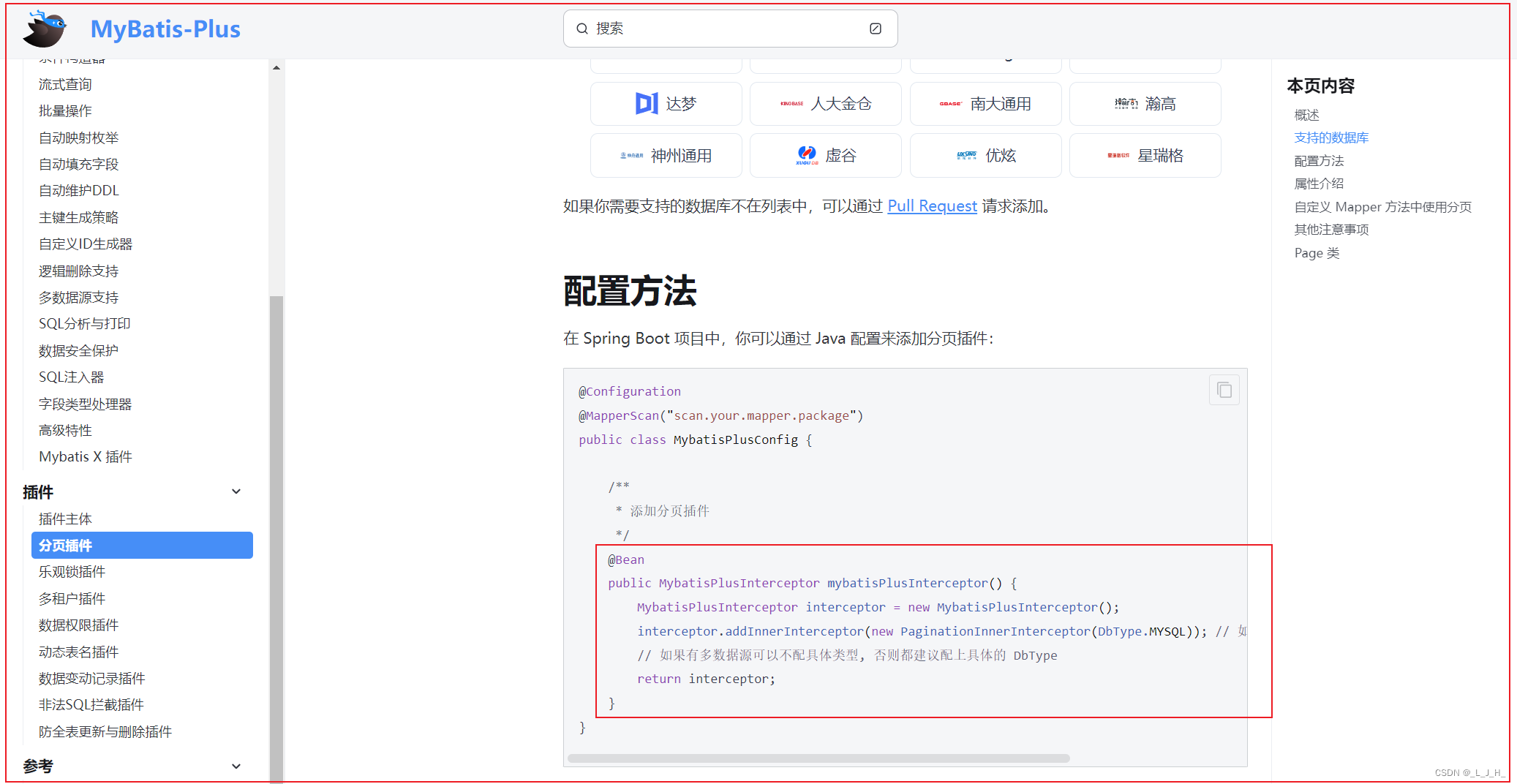Jump to Page 类 in page contents
This screenshot has width=1517, height=784.
pyautogui.click(x=1317, y=253)
